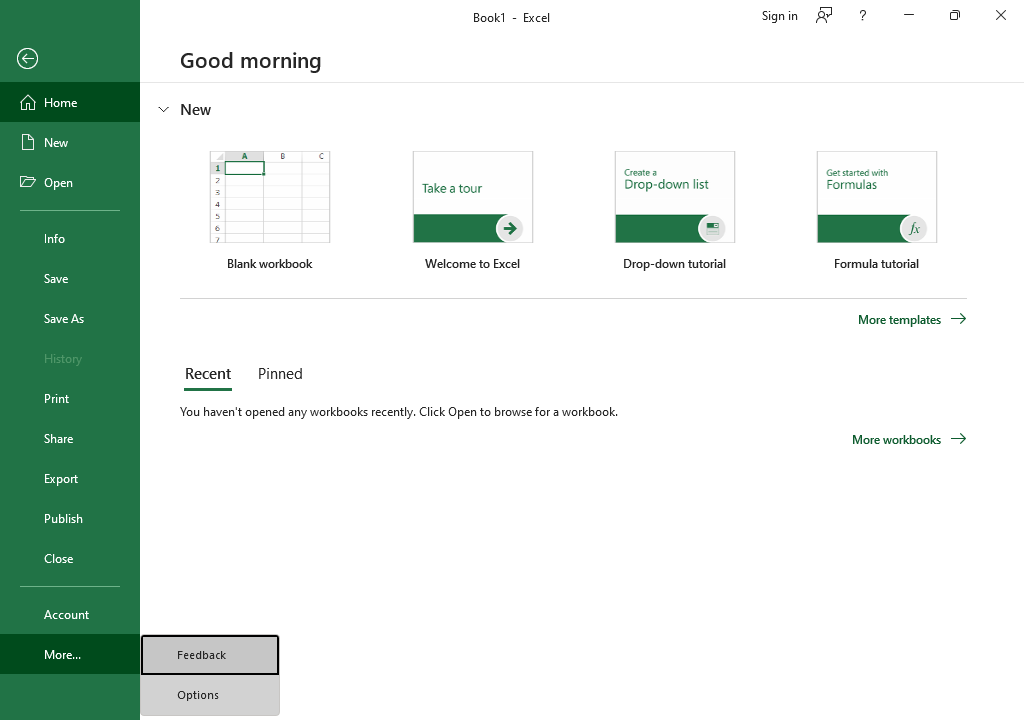Click Publish in the sidebar

point(70,518)
